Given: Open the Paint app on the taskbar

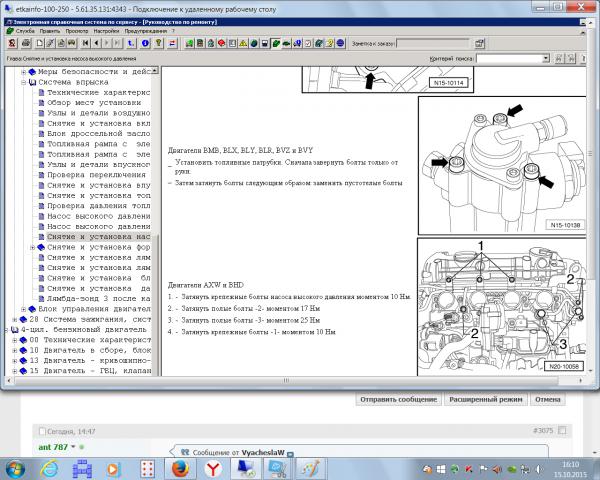Looking at the screenshot, I should click(x=311, y=469).
